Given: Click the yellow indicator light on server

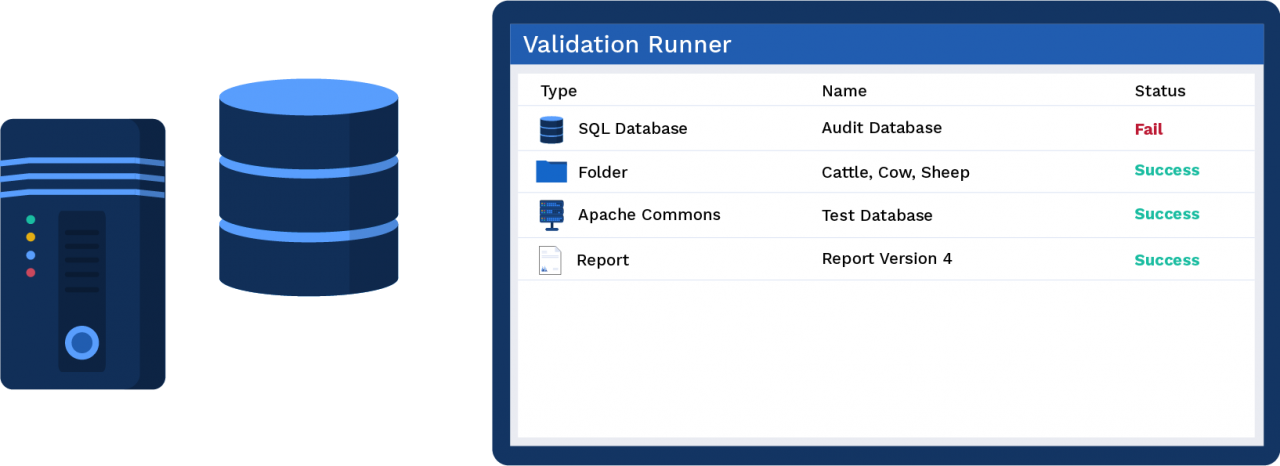Looking at the screenshot, I should pos(30,237).
